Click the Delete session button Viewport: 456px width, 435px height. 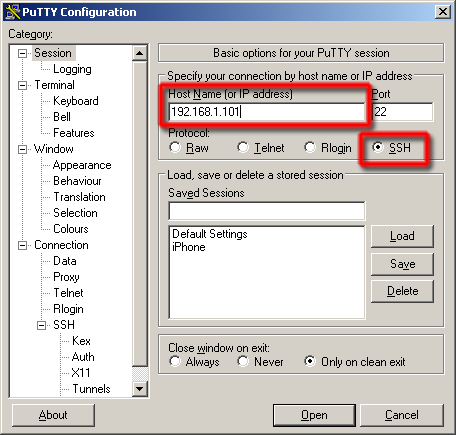[x=402, y=291]
